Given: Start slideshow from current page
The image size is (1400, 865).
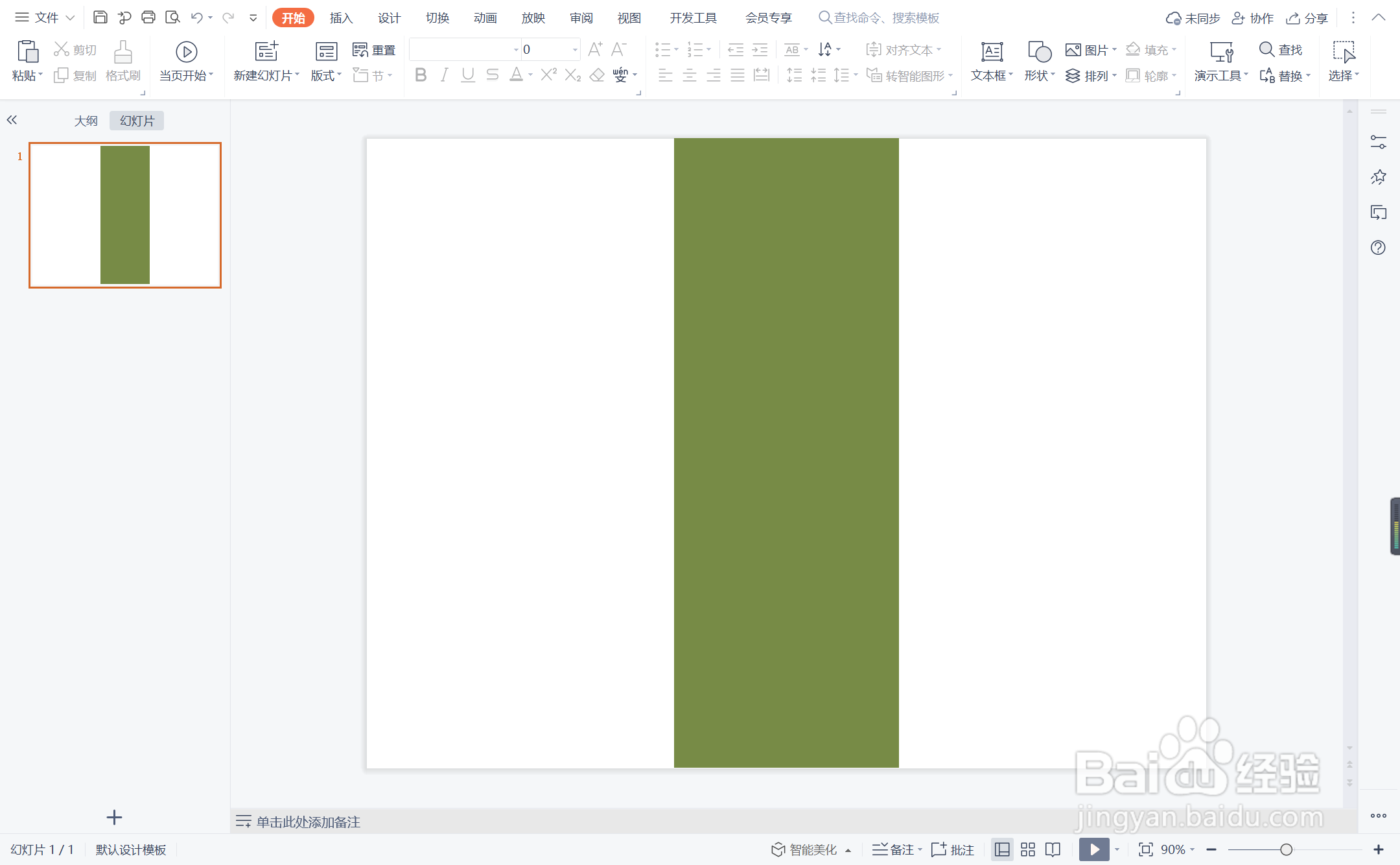Looking at the screenshot, I should point(186,62).
